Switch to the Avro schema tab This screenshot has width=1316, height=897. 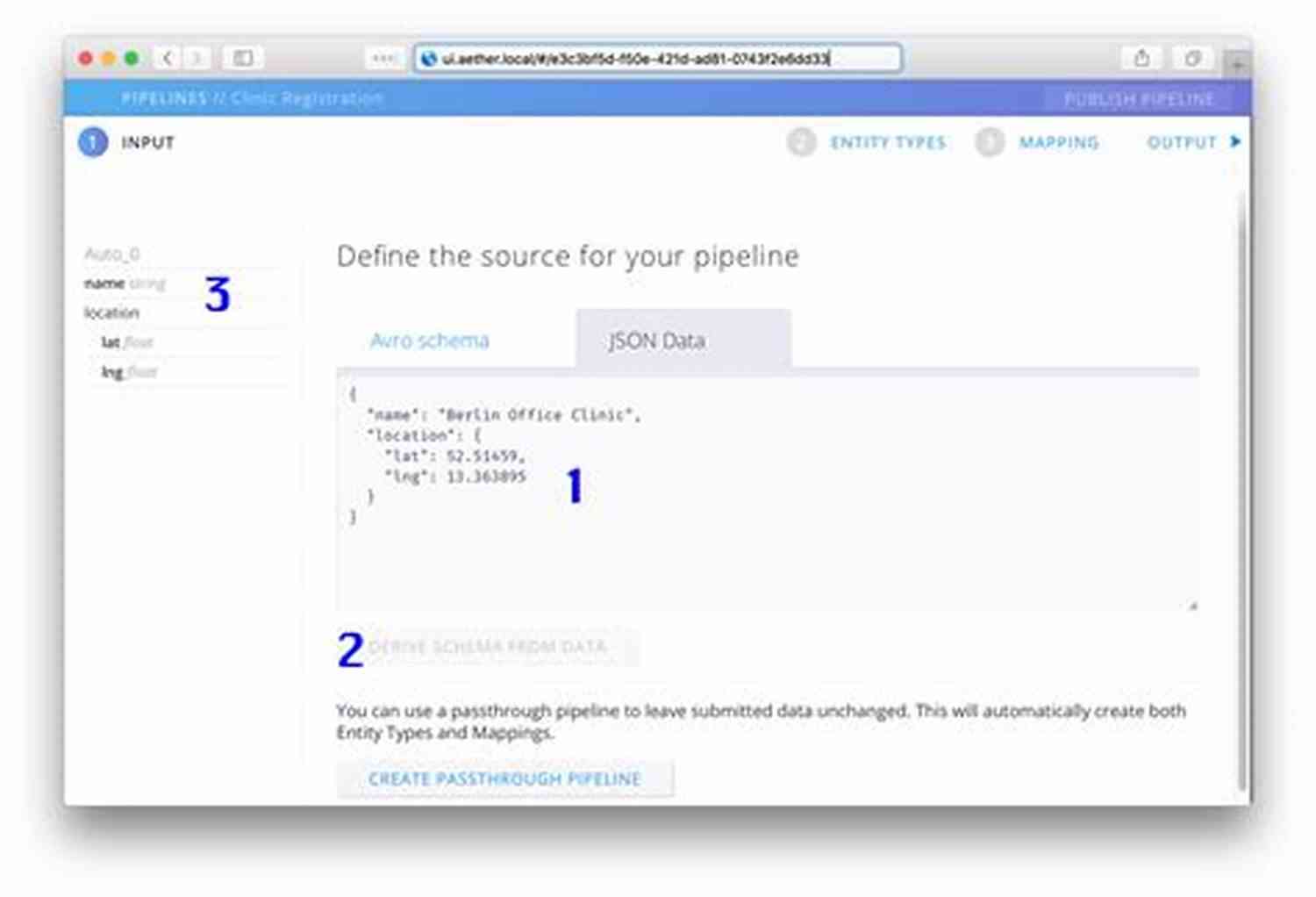(430, 341)
